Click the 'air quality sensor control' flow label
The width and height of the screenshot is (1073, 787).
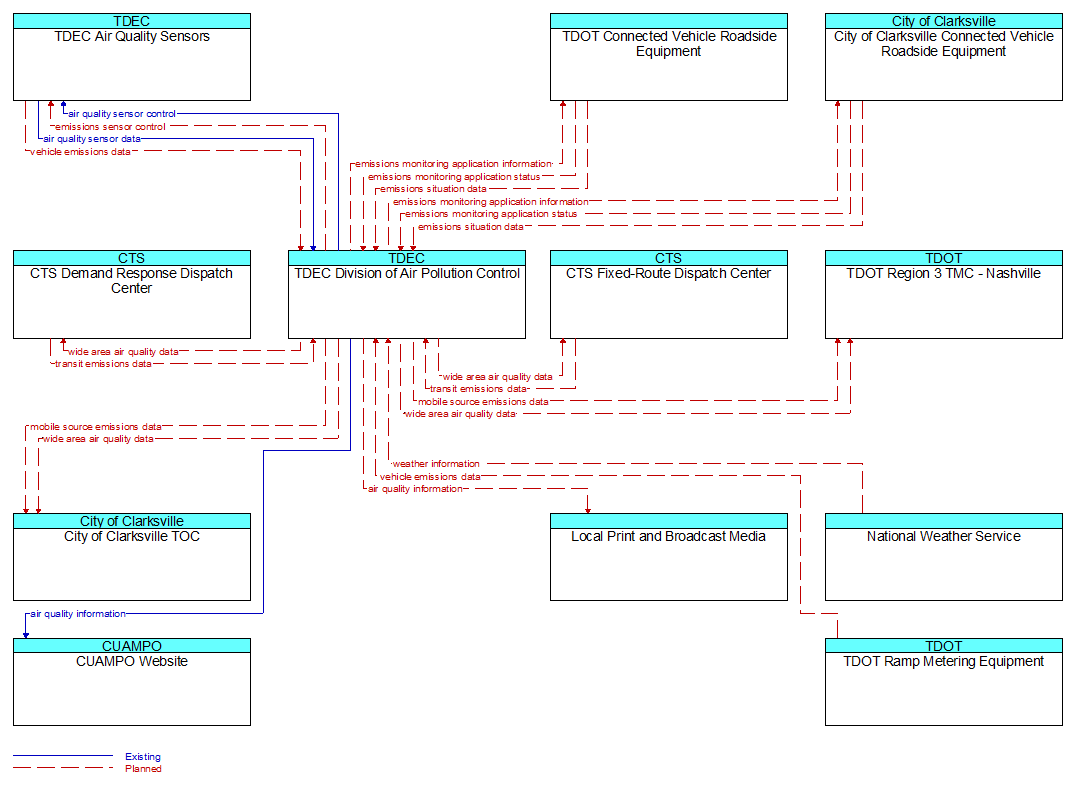(x=122, y=114)
